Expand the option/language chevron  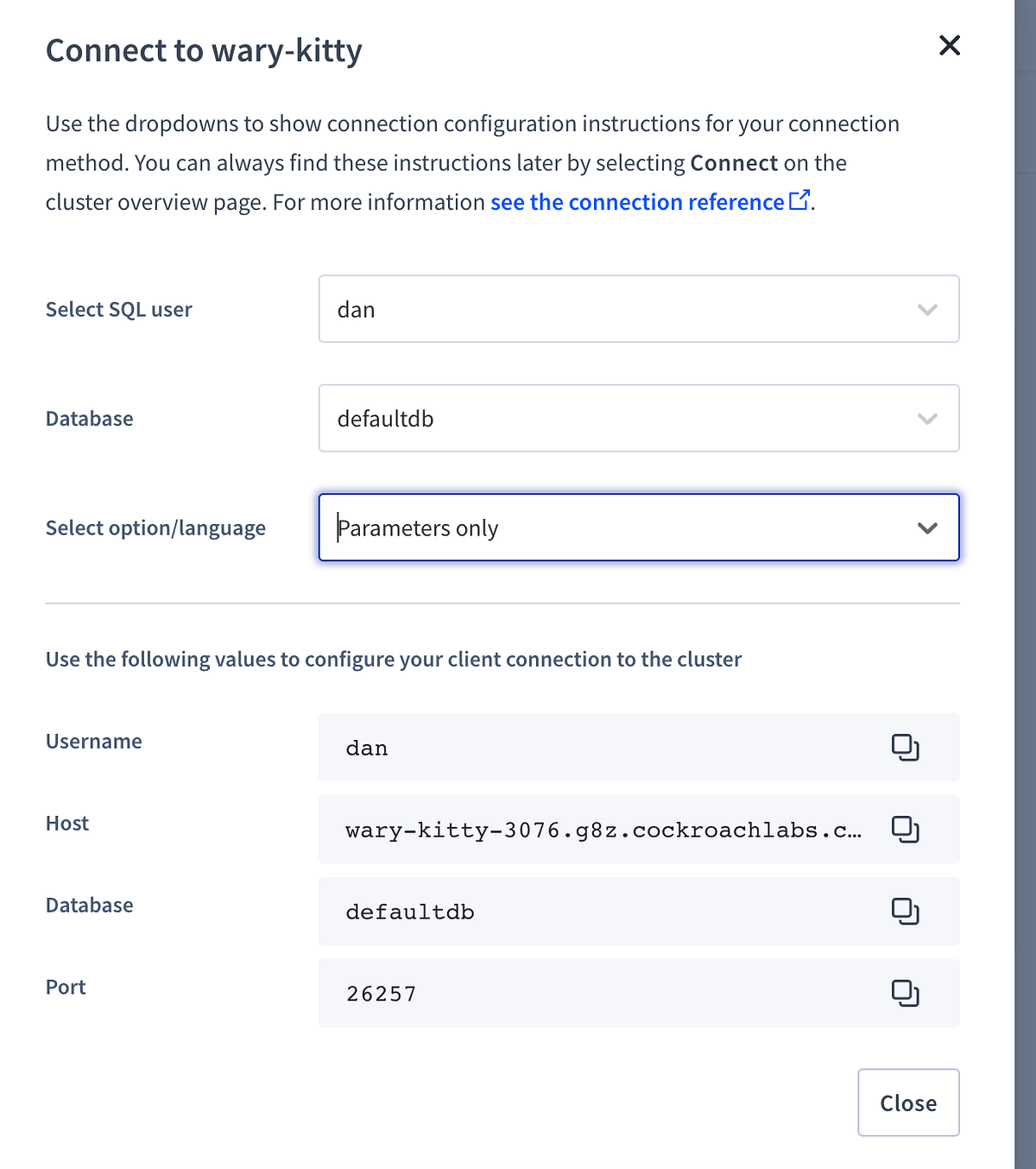928,528
